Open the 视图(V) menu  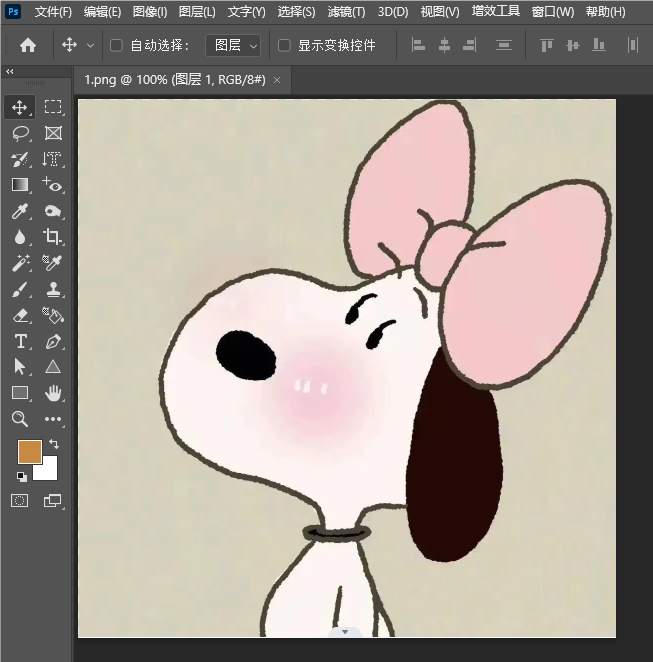tap(440, 12)
